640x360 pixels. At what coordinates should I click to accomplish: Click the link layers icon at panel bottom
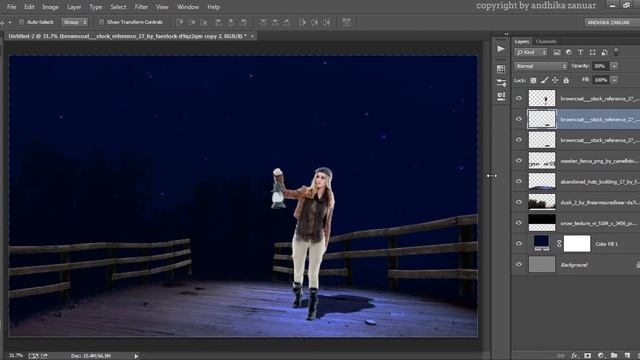561,356
